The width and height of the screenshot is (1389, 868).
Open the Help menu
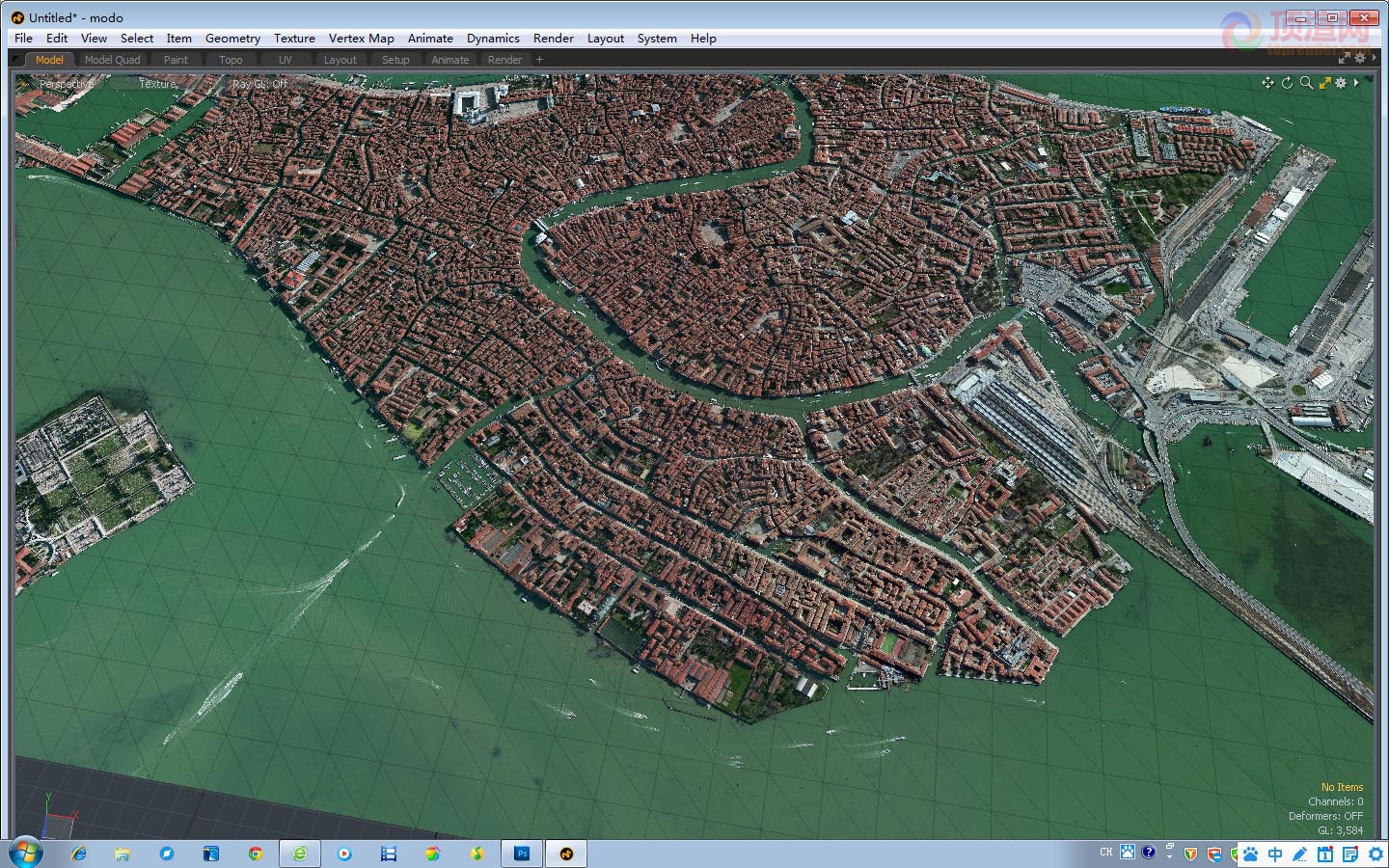[703, 39]
